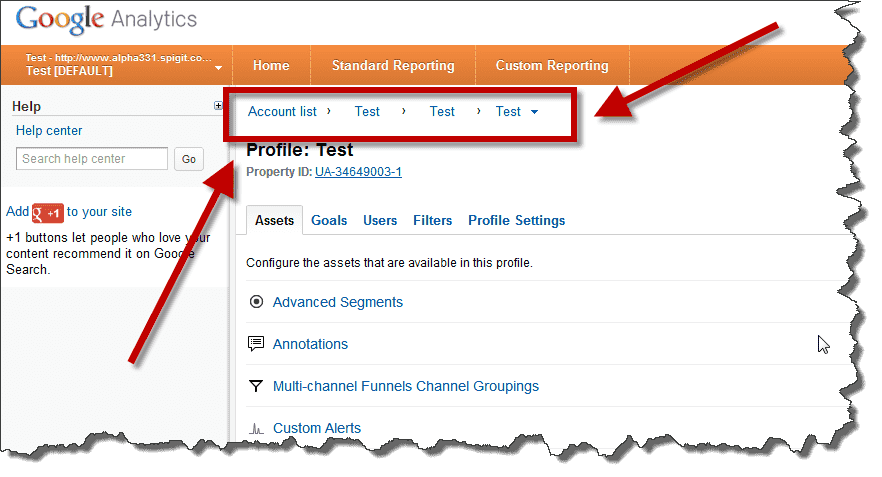Click the Custom Alerts chart icon
The image size is (882, 477).
click(256, 429)
